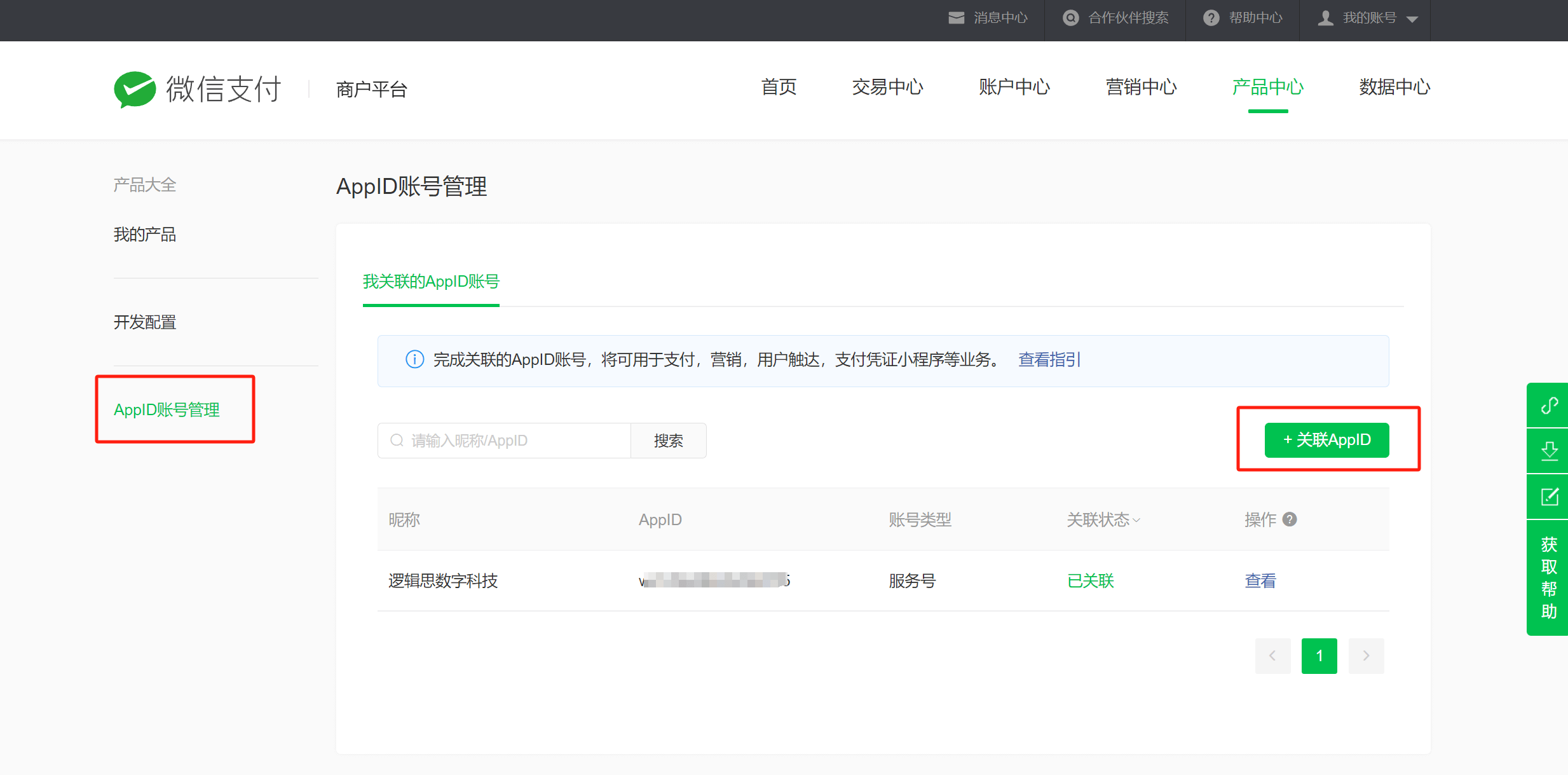1568x775 pixels.
Task: Select page 1 in pagination
Action: click(x=1319, y=655)
